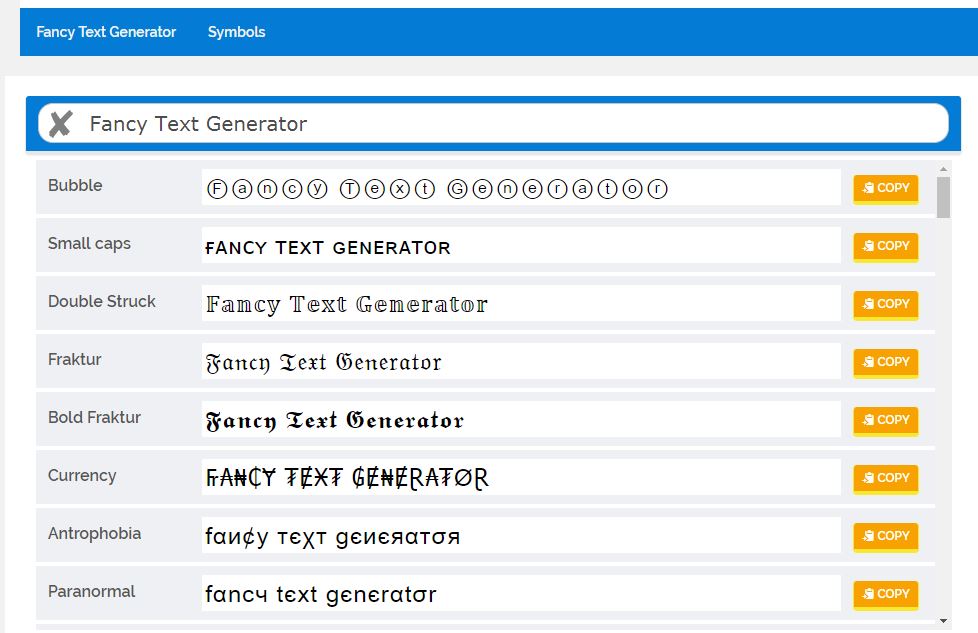Click the scrollbar down arrow of the styles list
This screenshot has width=978, height=633.
(x=943, y=621)
